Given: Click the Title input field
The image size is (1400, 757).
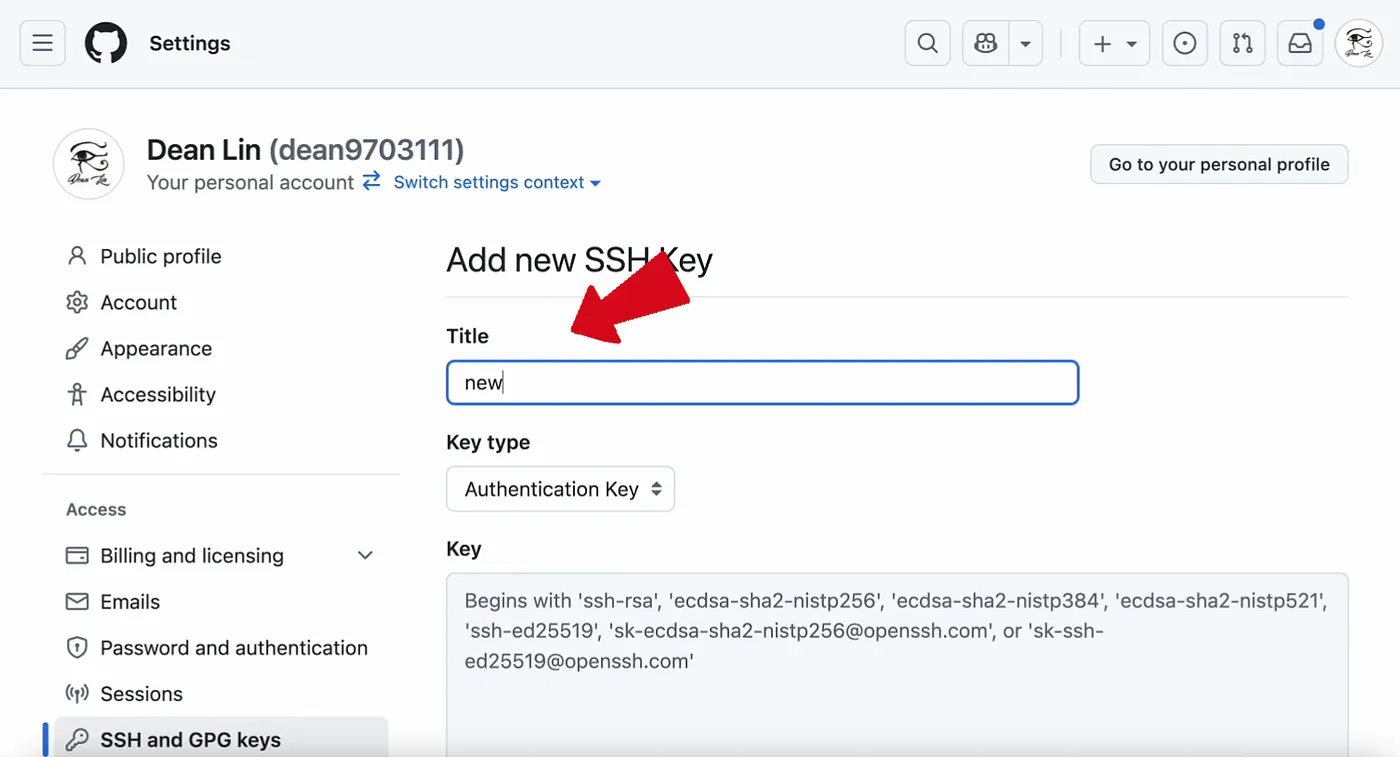Looking at the screenshot, I should [762, 383].
